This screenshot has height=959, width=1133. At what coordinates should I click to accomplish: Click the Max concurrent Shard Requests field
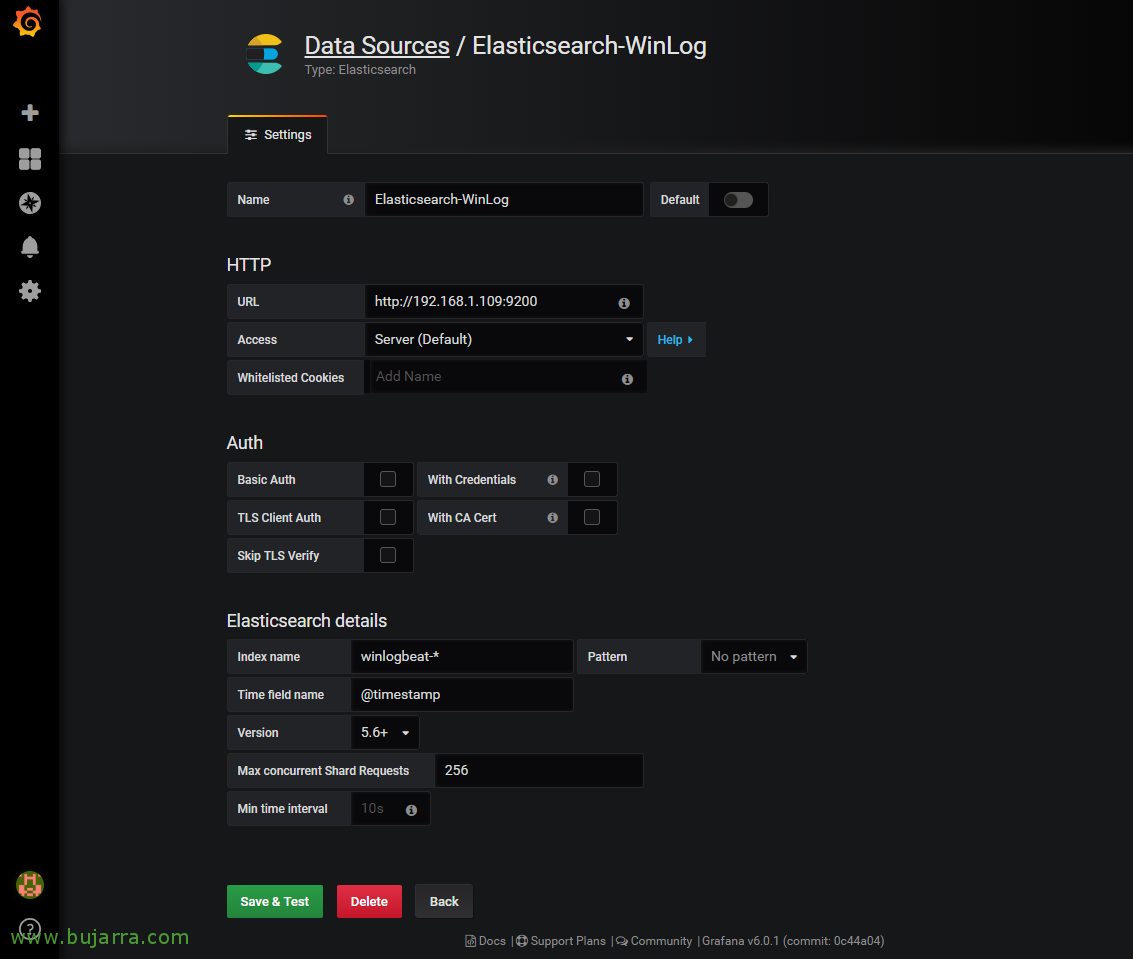pyautogui.click(x=539, y=770)
